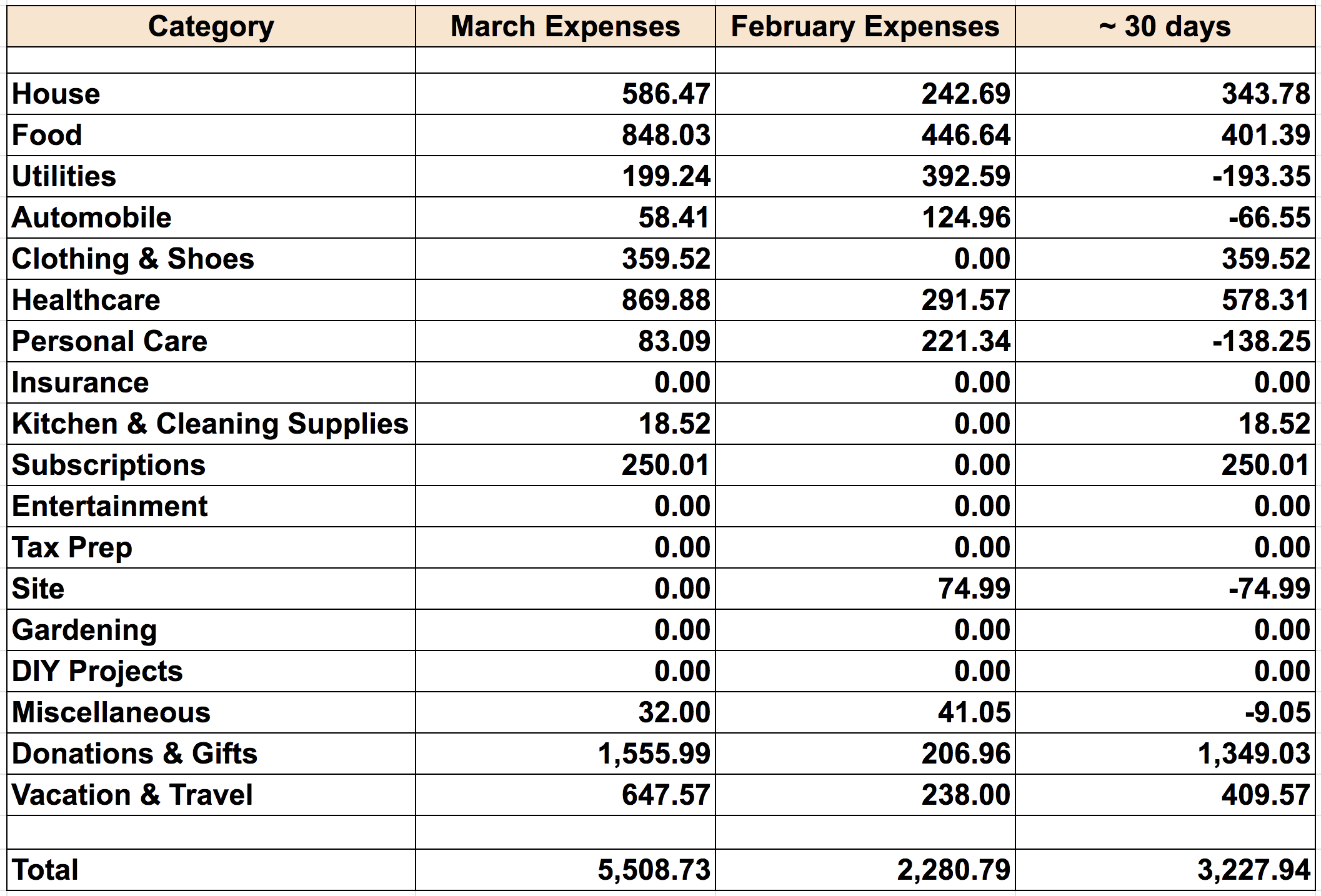Click Personal Care's February value 221.34
The image size is (1321, 896).
click(x=965, y=341)
